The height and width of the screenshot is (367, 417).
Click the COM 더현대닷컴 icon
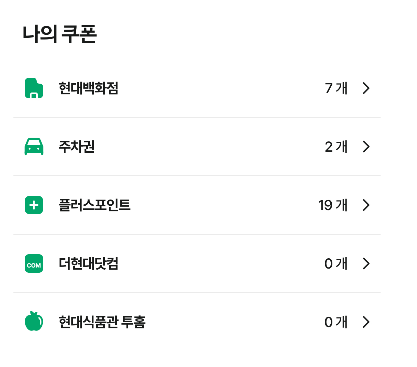tap(34, 263)
